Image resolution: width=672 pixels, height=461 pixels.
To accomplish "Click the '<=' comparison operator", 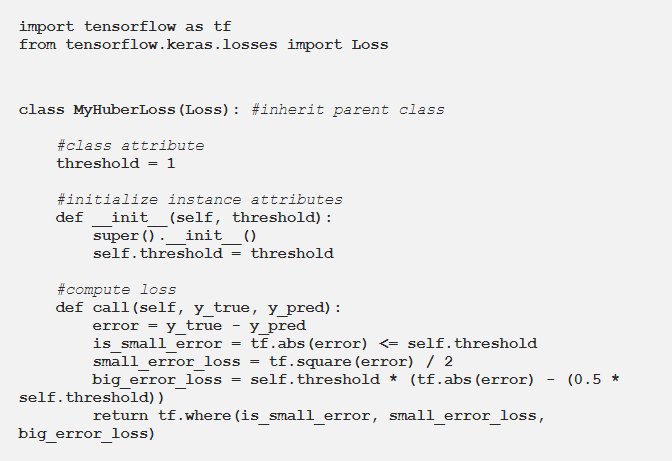I will [387, 343].
